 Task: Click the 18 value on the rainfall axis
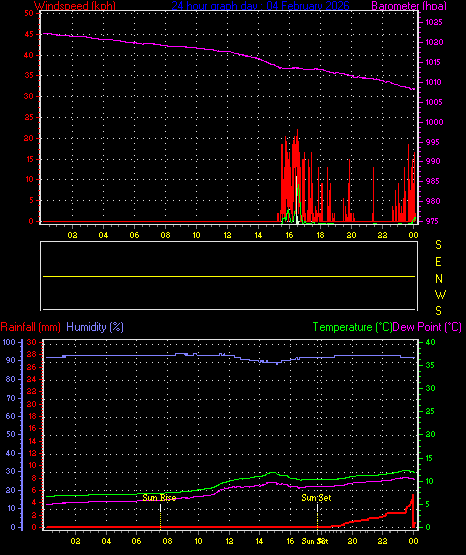click(32, 416)
